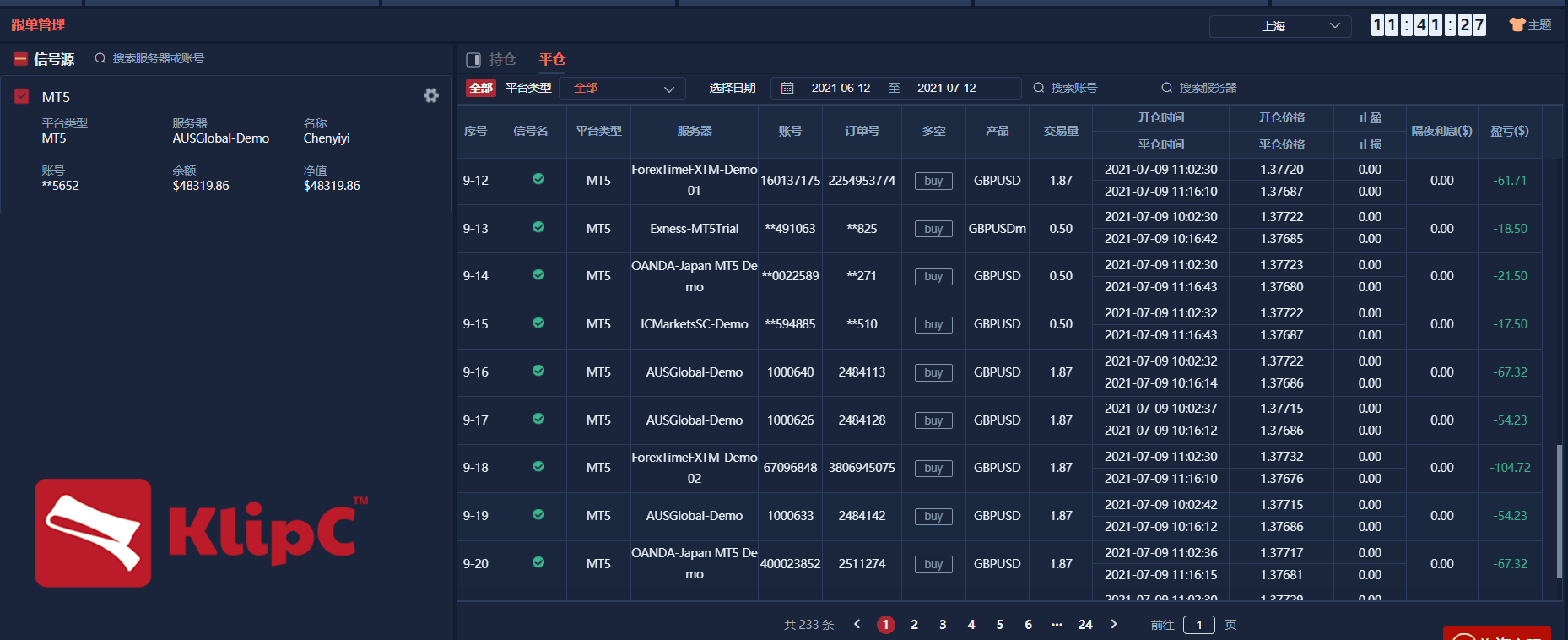Click search icon beside 搜索服务器
This screenshot has width=1568, height=640.
(x=1167, y=88)
